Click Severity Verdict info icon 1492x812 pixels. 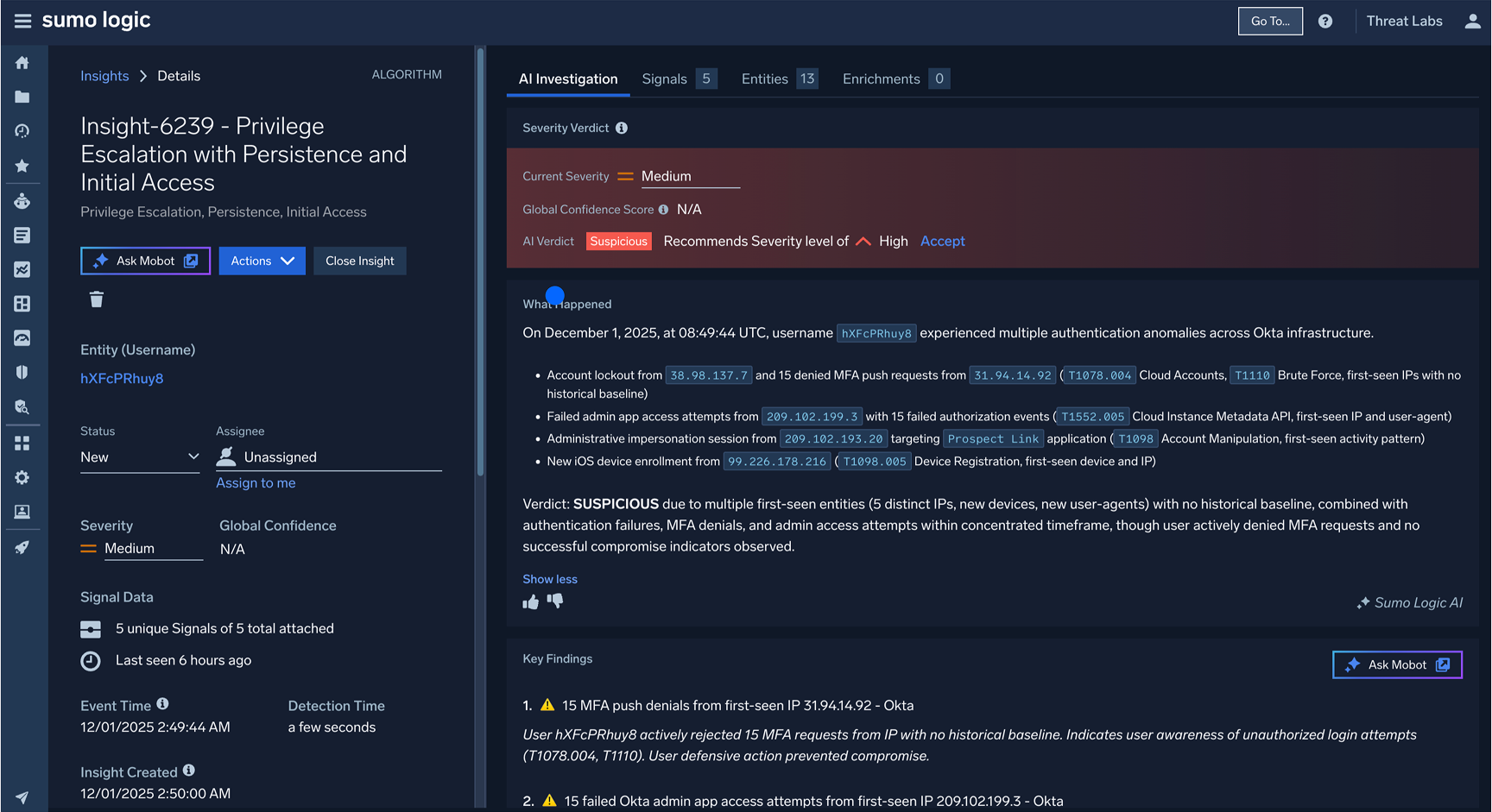click(x=622, y=128)
